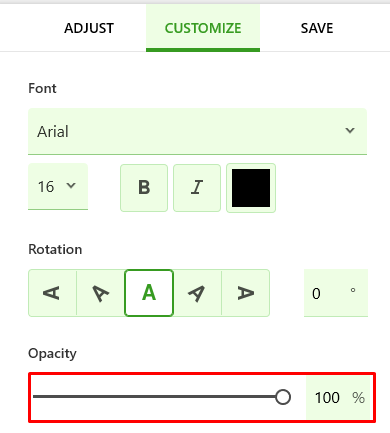Open the Arial font family dropdown
Image resolution: width=390 pixels, height=433 pixels.
pos(197,131)
